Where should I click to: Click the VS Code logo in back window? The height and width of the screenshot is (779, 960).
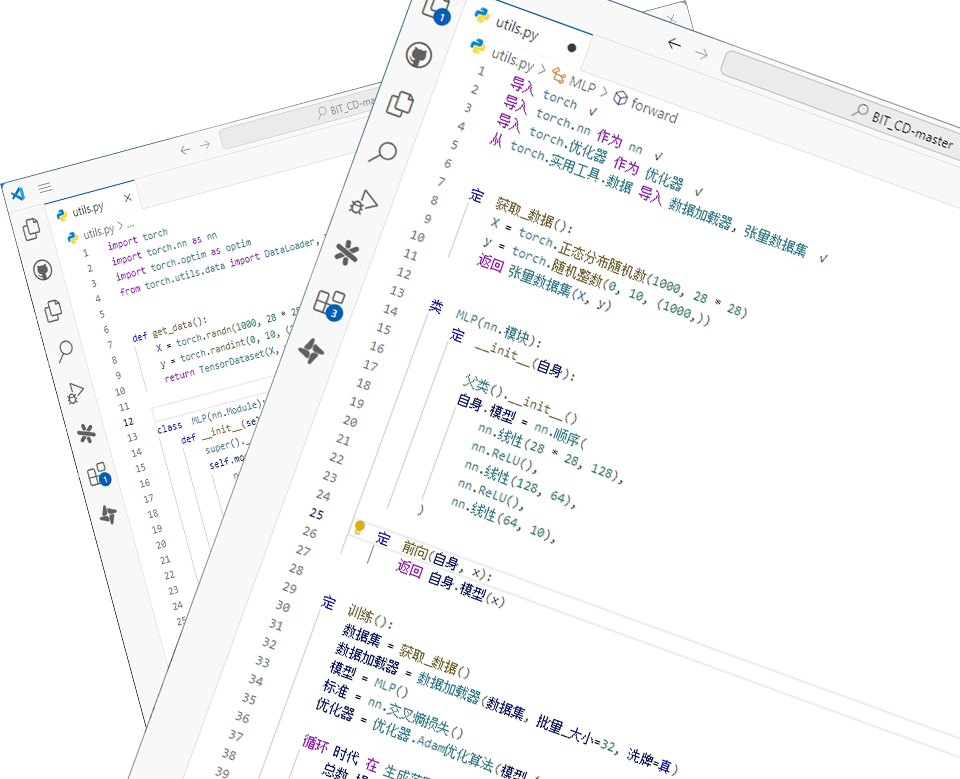click(x=17, y=193)
